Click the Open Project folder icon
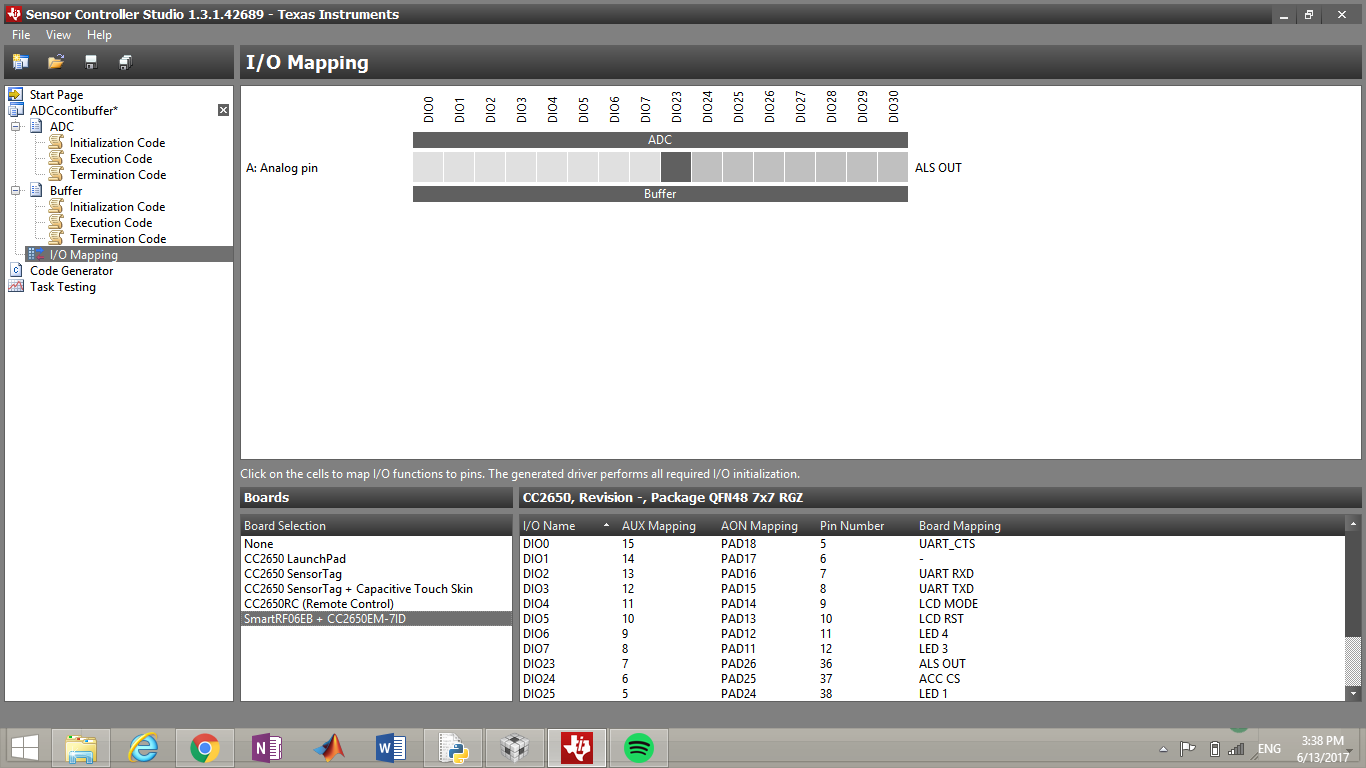Screen dimensions: 1366x768 [x=56, y=62]
